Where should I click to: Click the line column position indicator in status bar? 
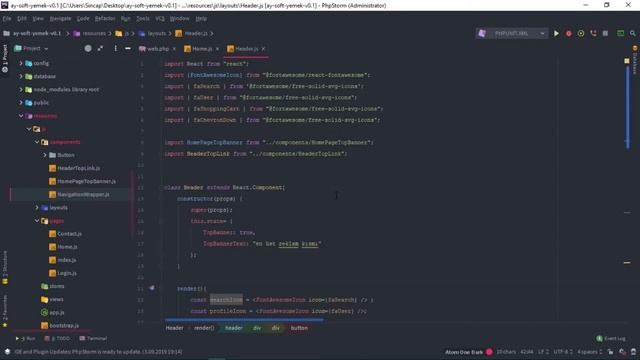pos(527,352)
